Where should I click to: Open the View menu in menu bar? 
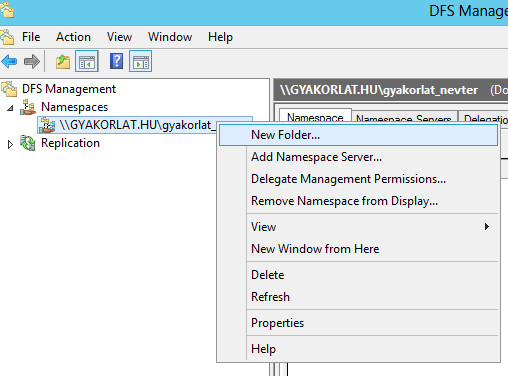(119, 37)
